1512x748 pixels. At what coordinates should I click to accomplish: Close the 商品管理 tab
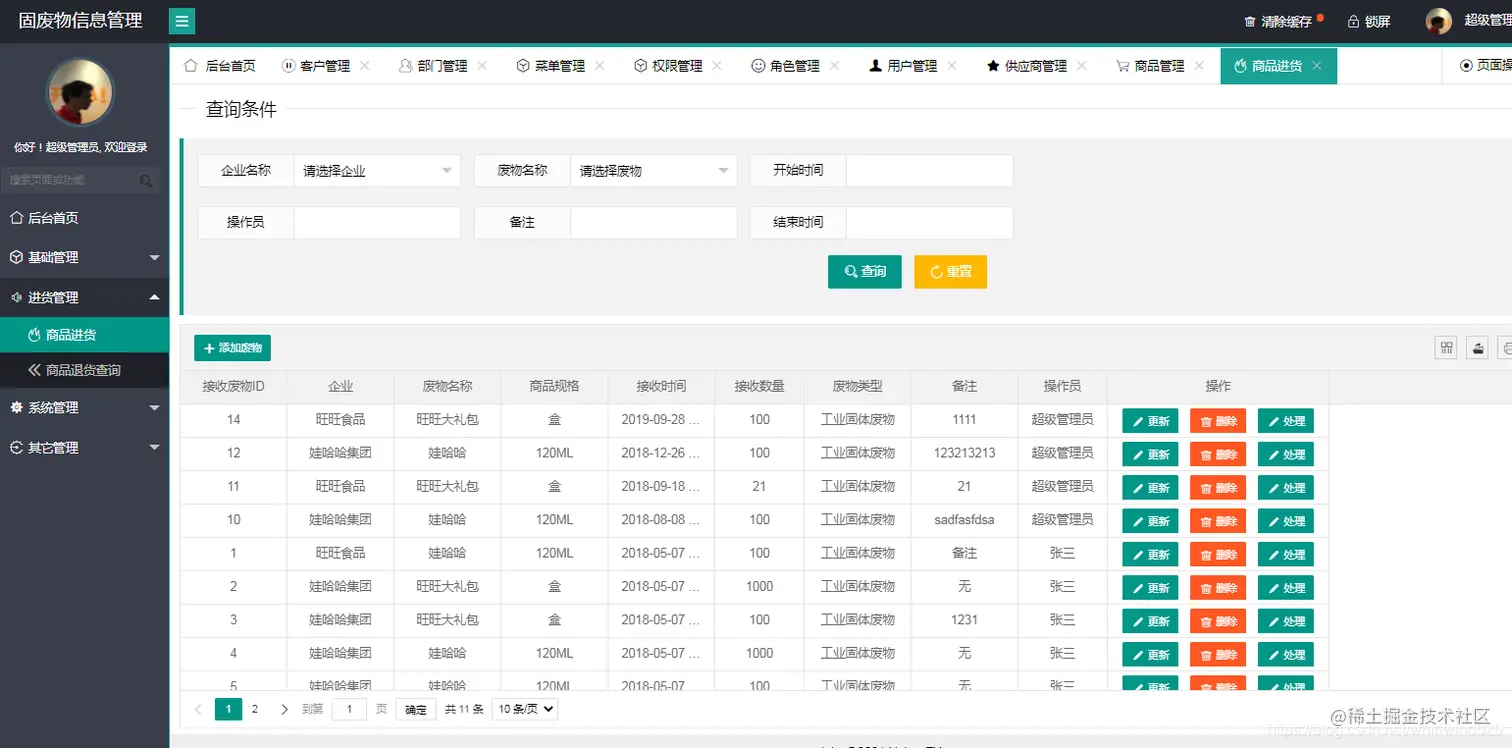pyautogui.click(x=1199, y=65)
